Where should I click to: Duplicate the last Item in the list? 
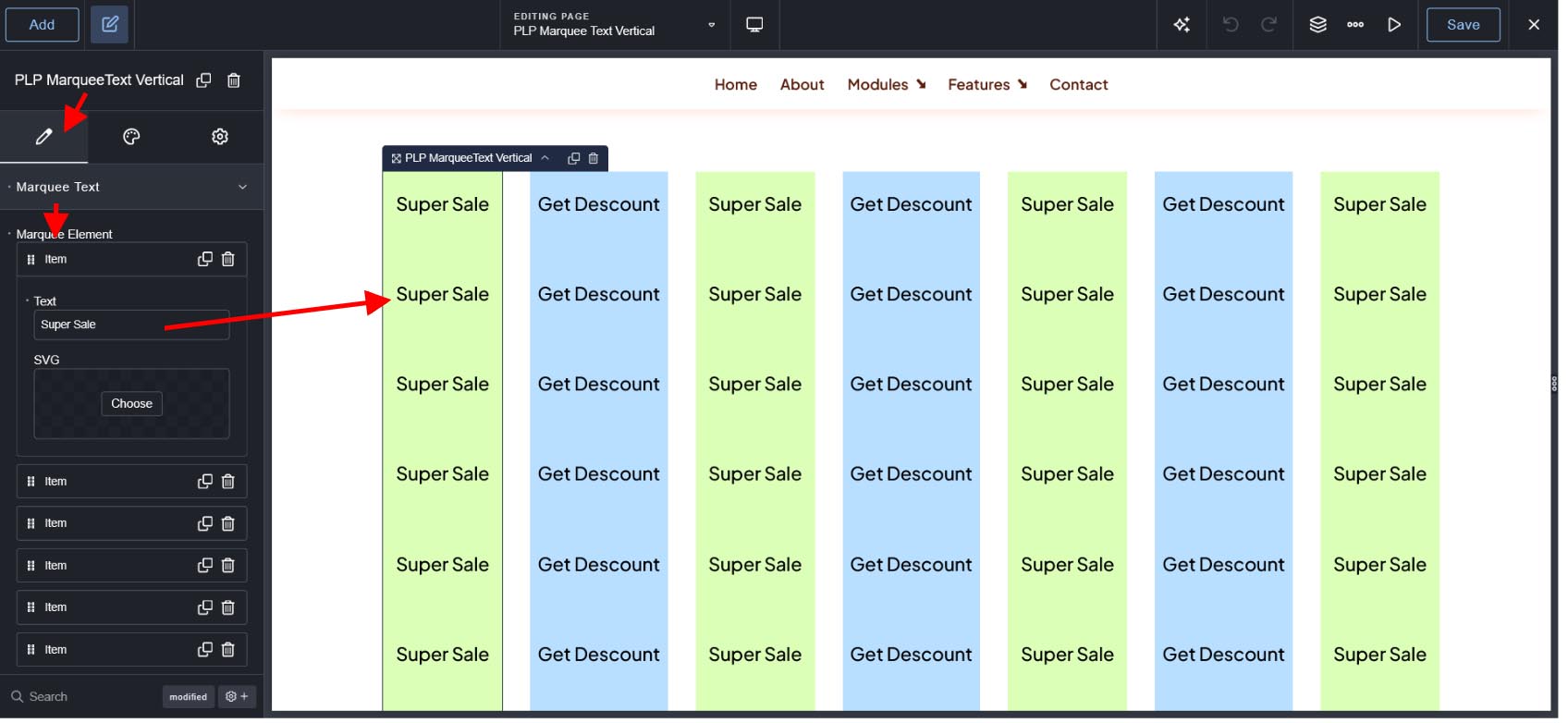[205, 650]
